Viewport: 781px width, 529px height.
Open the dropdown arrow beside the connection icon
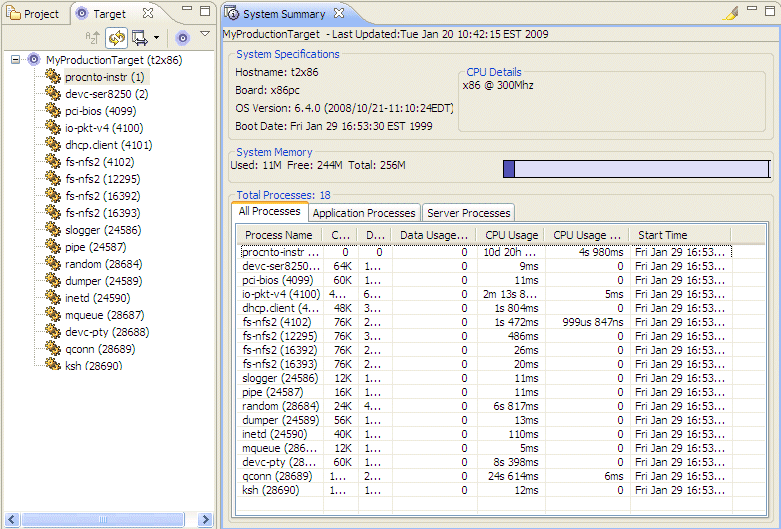coord(156,39)
